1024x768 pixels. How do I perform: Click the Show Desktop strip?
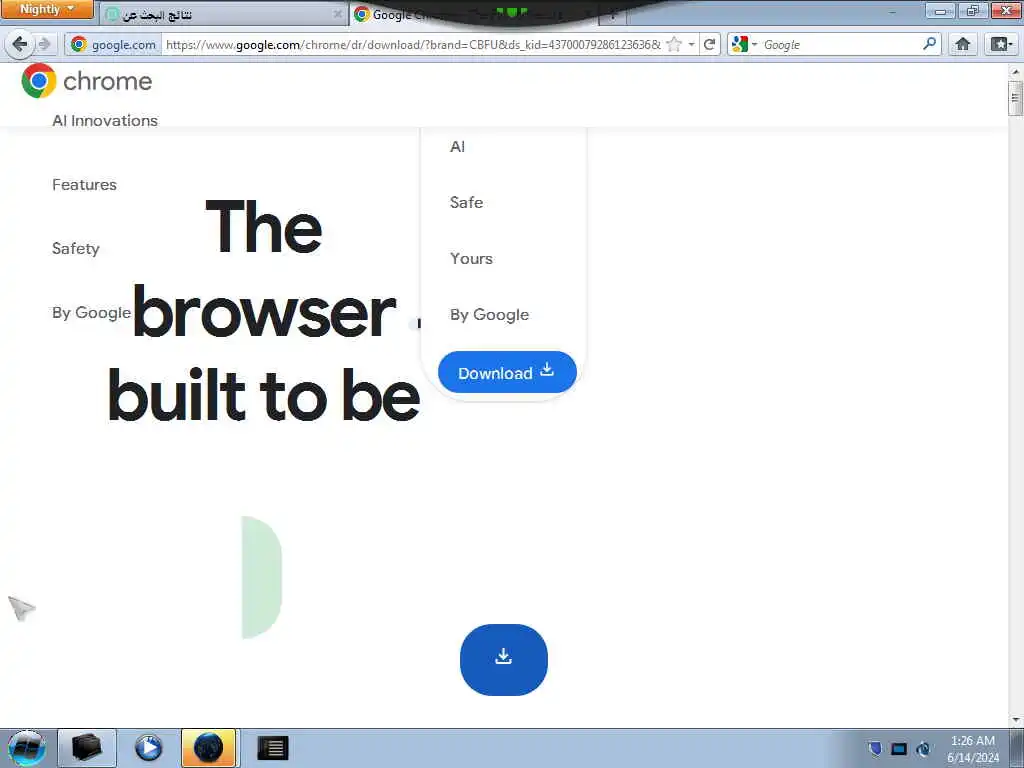click(1017, 748)
